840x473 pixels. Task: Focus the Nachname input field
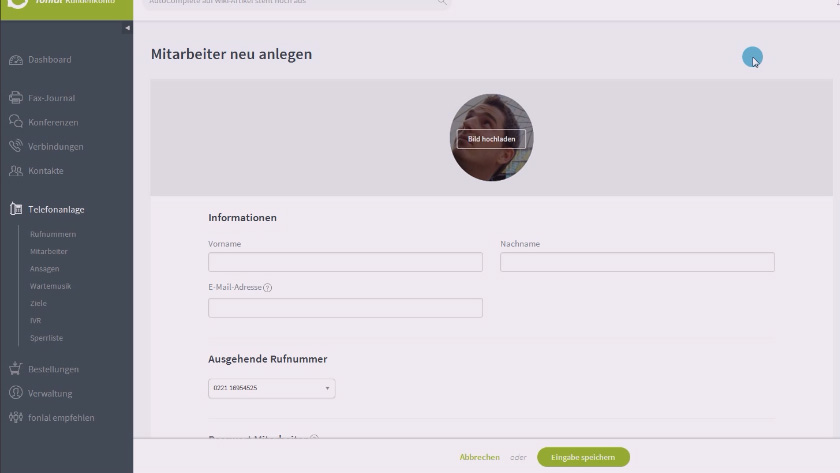(638, 262)
